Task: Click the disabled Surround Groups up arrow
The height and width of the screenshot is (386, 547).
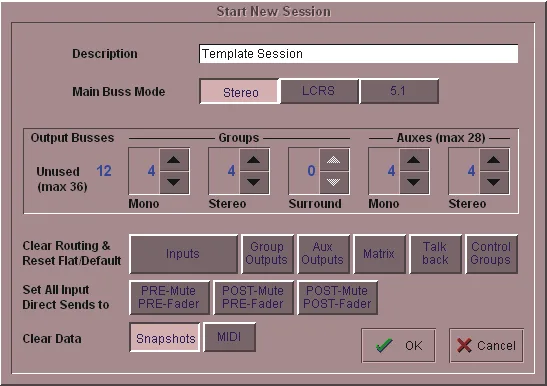Action: (334, 160)
